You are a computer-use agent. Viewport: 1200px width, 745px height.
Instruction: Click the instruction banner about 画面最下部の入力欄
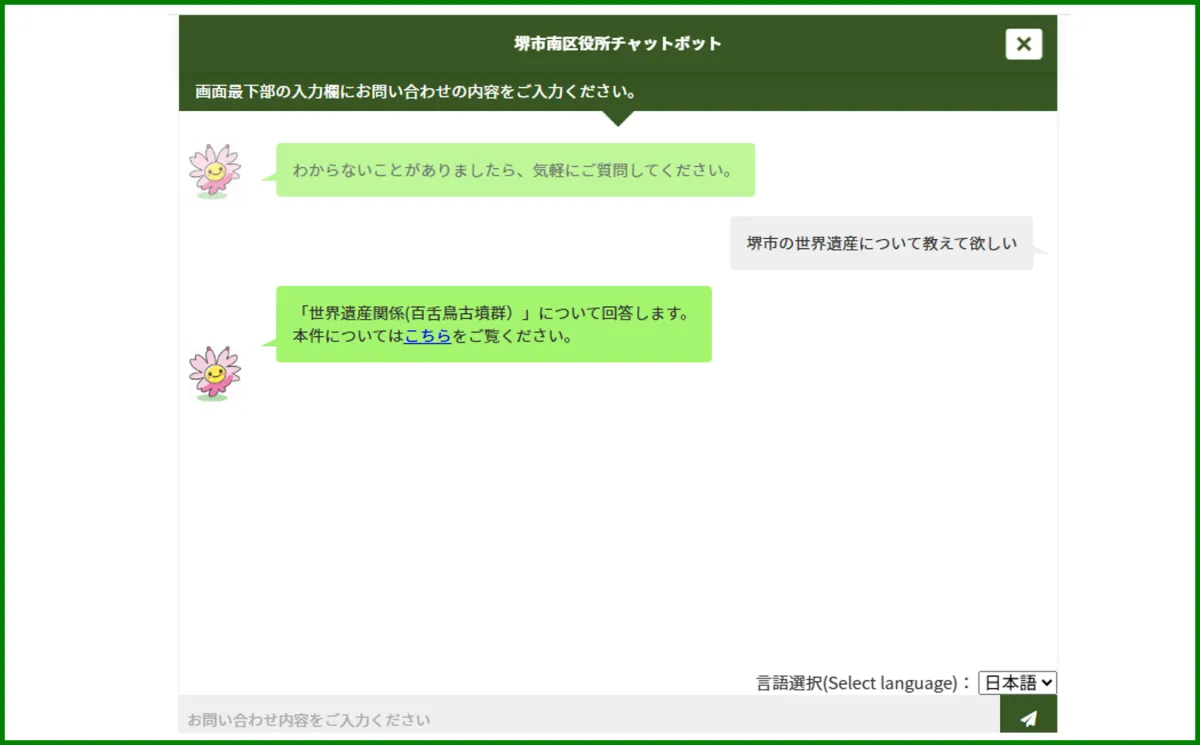pyautogui.click(x=416, y=92)
